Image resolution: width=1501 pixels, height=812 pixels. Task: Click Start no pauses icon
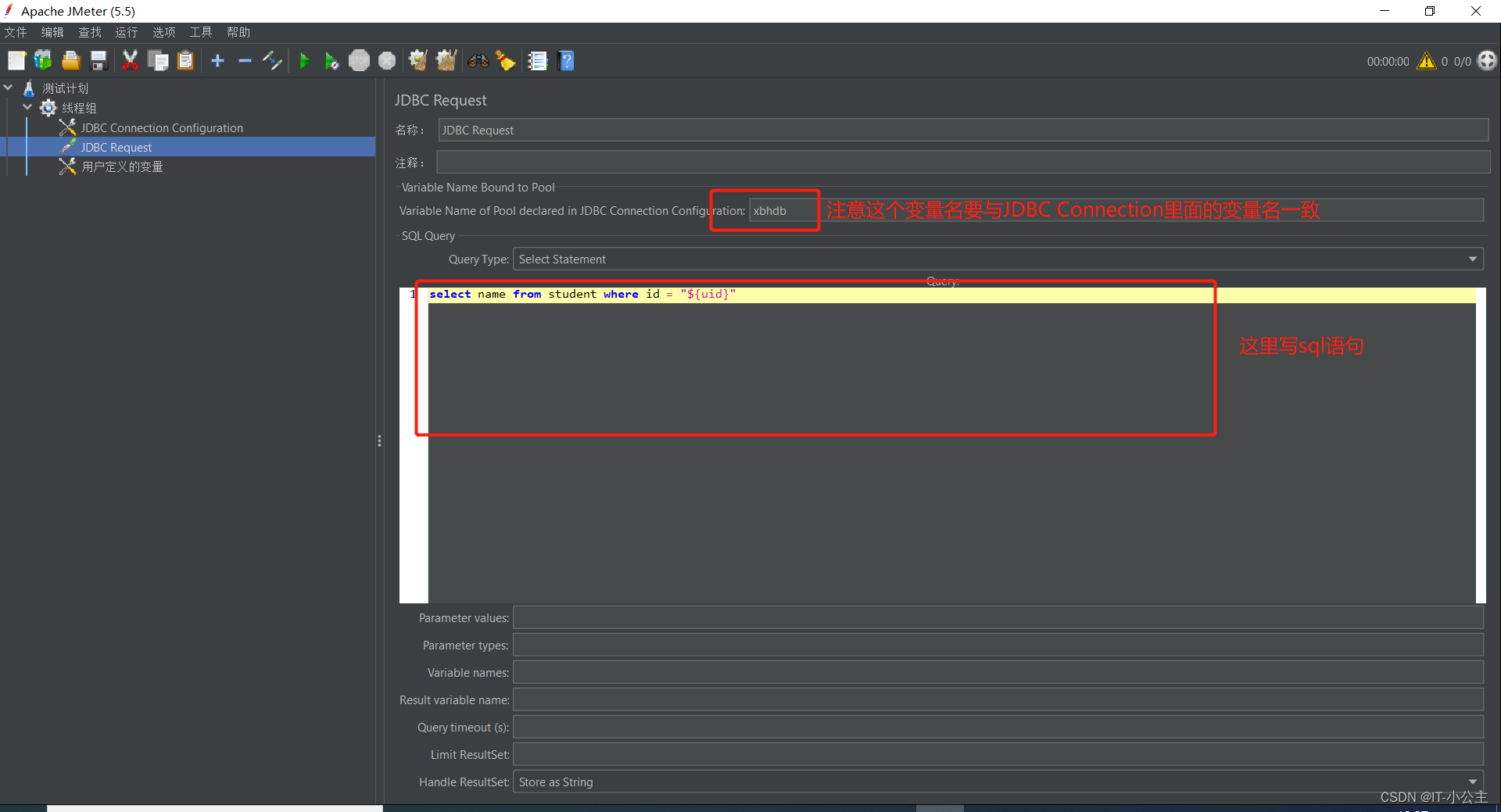tap(331, 61)
